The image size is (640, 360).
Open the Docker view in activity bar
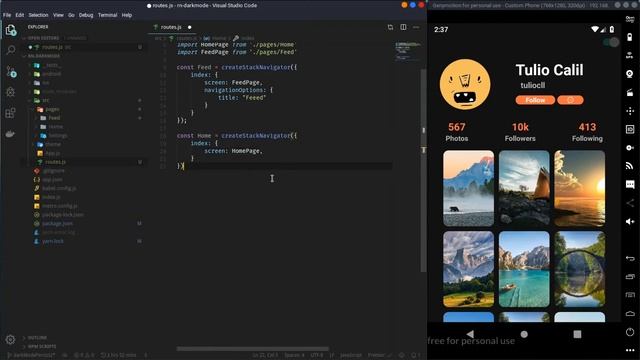coord(11,133)
